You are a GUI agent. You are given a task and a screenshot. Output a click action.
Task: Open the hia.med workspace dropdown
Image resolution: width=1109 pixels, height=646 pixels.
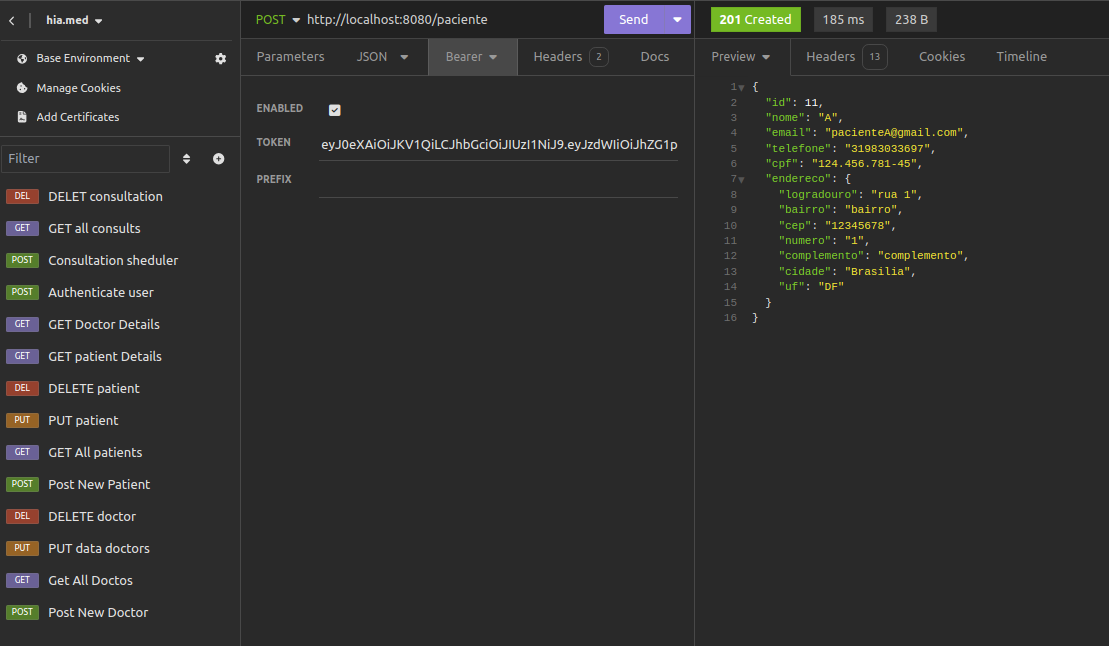coord(74,21)
